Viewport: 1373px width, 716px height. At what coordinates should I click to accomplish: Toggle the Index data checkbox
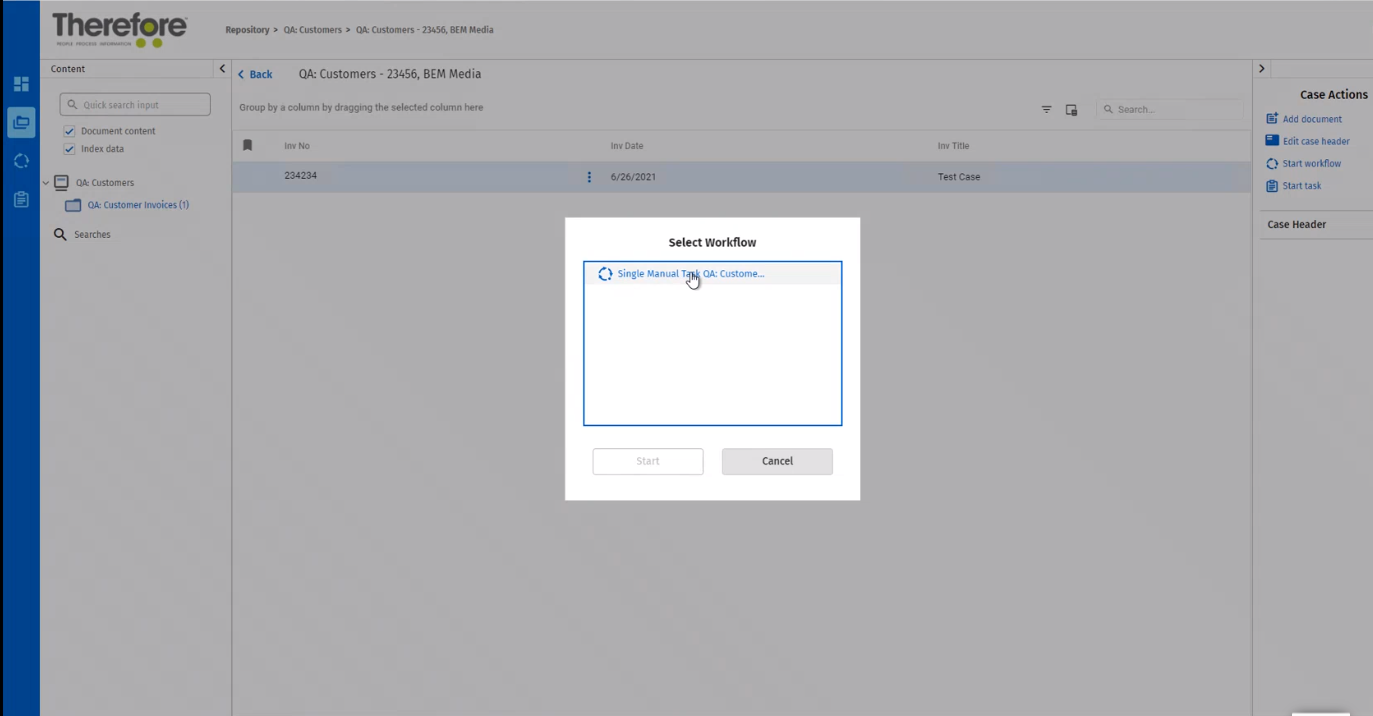click(x=70, y=149)
